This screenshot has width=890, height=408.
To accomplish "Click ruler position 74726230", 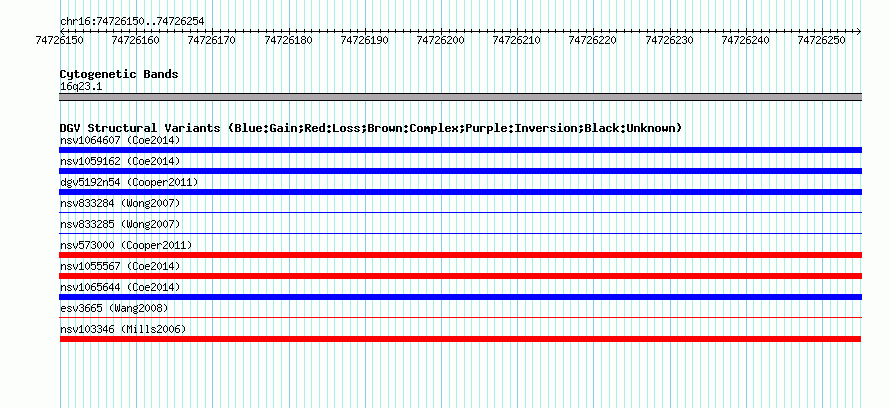I will (670, 40).
